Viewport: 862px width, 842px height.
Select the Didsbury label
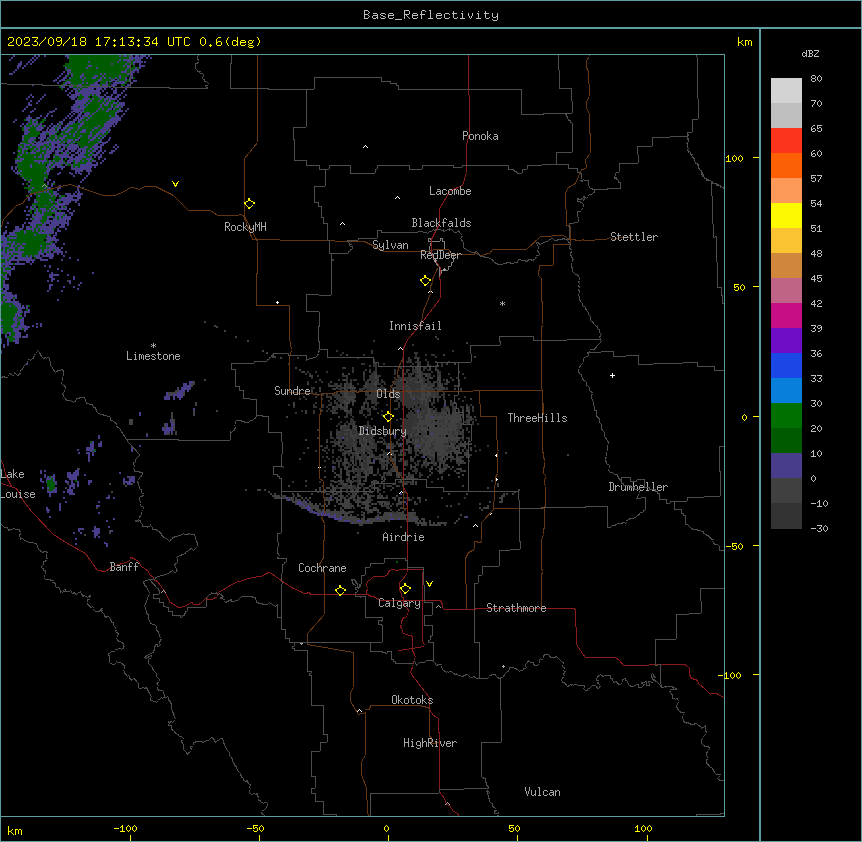[382, 431]
